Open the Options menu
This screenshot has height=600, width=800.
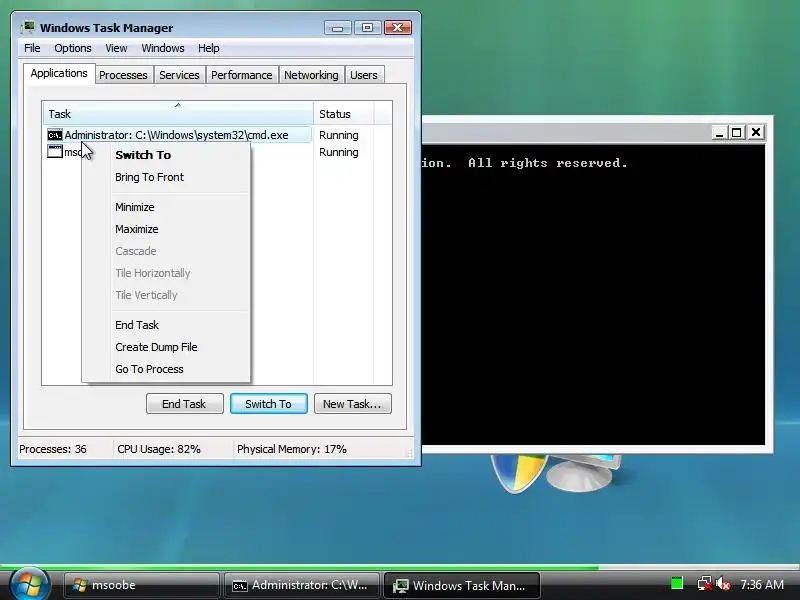point(73,48)
